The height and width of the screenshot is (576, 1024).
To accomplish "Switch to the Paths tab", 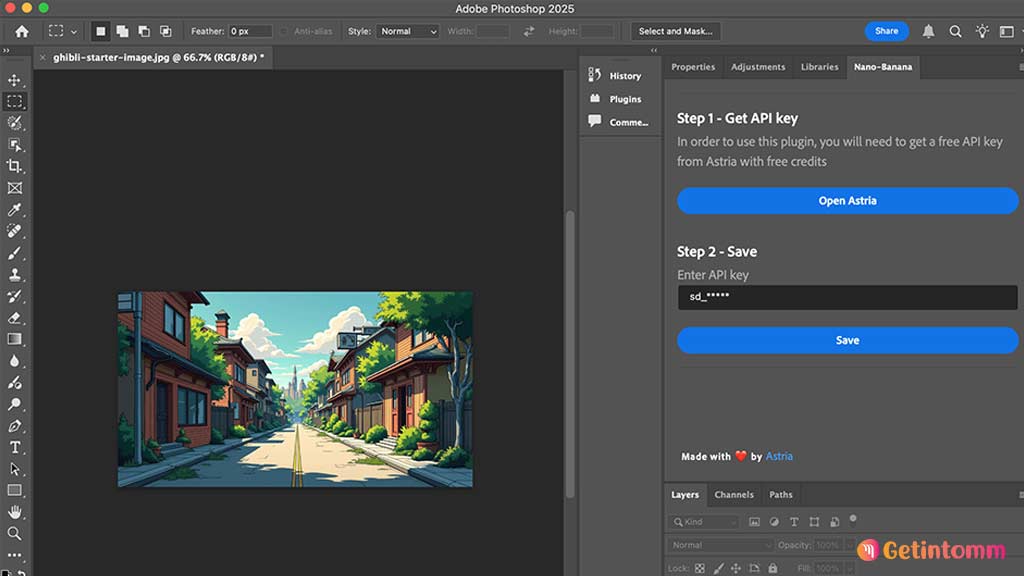I will tap(780, 494).
